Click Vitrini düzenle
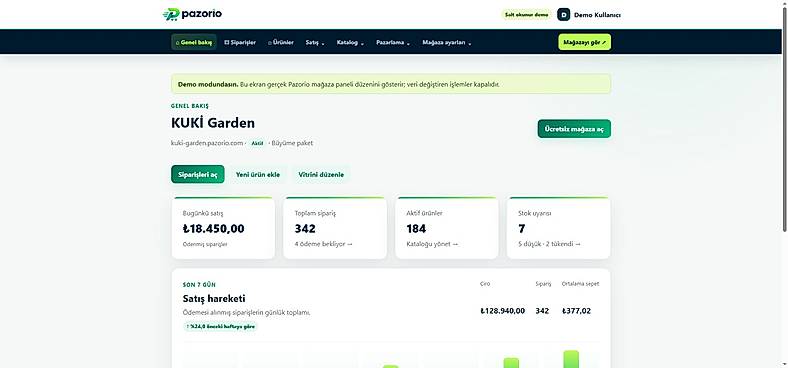This screenshot has height=368, width=788. coord(321,174)
